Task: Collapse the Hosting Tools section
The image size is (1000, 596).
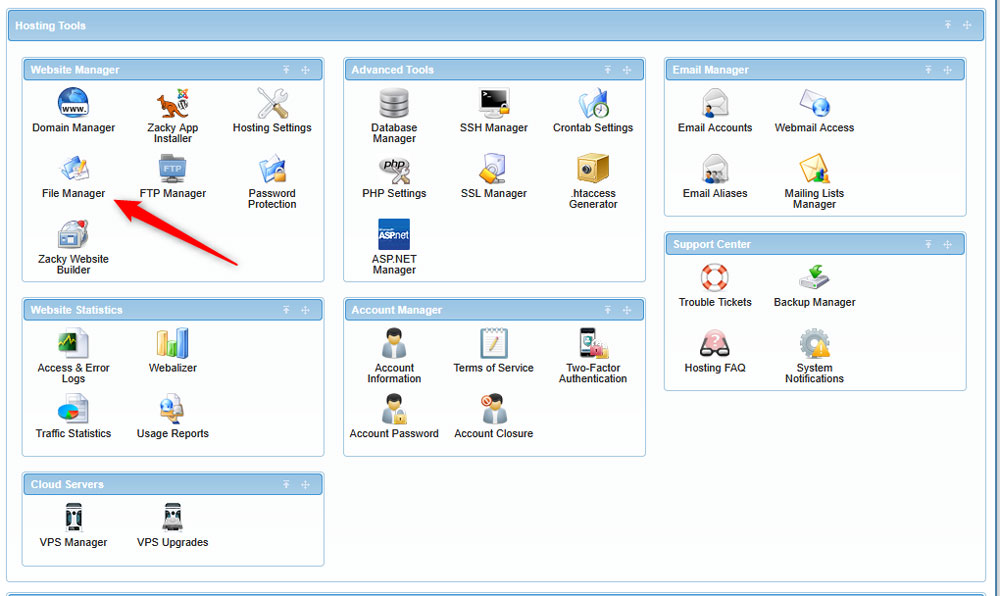Action: [946, 25]
